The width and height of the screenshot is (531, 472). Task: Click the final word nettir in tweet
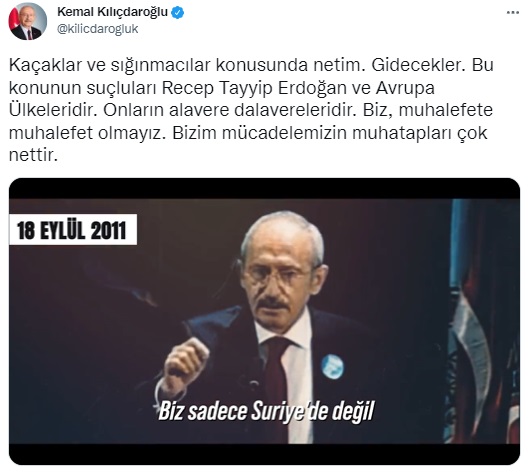[34, 155]
